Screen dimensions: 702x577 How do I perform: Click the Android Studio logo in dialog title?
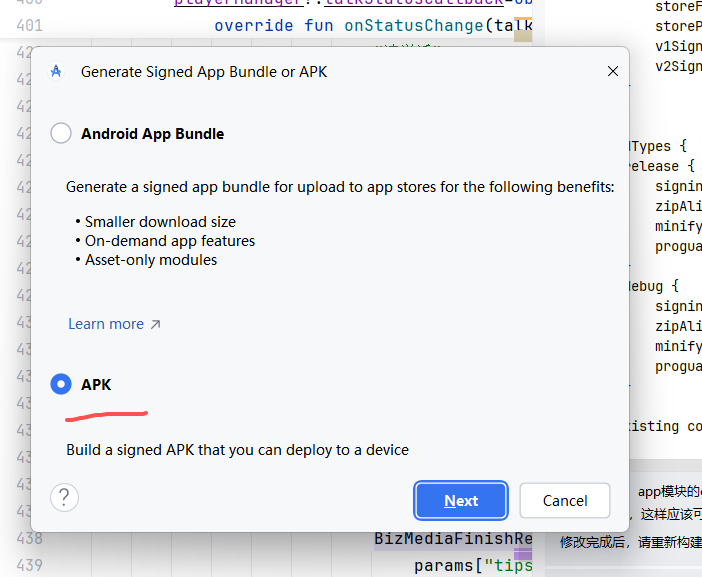pyautogui.click(x=56, y=72)
